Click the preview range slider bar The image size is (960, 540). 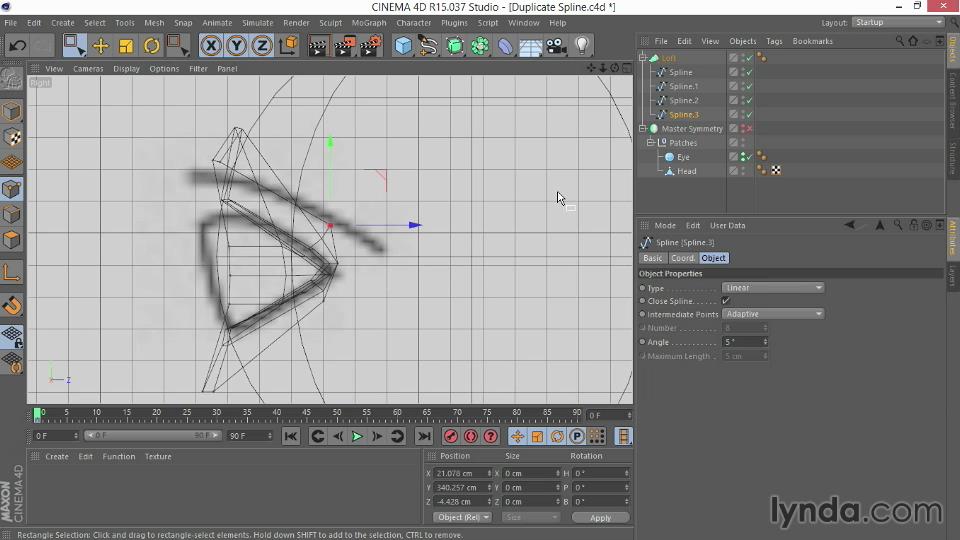click(x=152, y=435)
